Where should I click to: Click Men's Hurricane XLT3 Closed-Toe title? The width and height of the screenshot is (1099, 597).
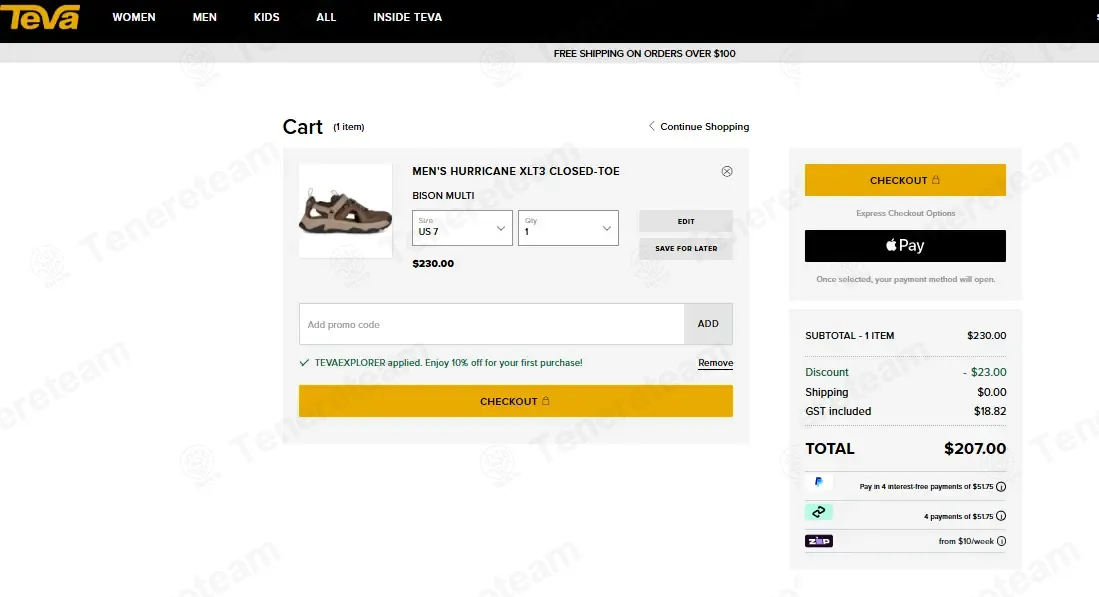516,171
